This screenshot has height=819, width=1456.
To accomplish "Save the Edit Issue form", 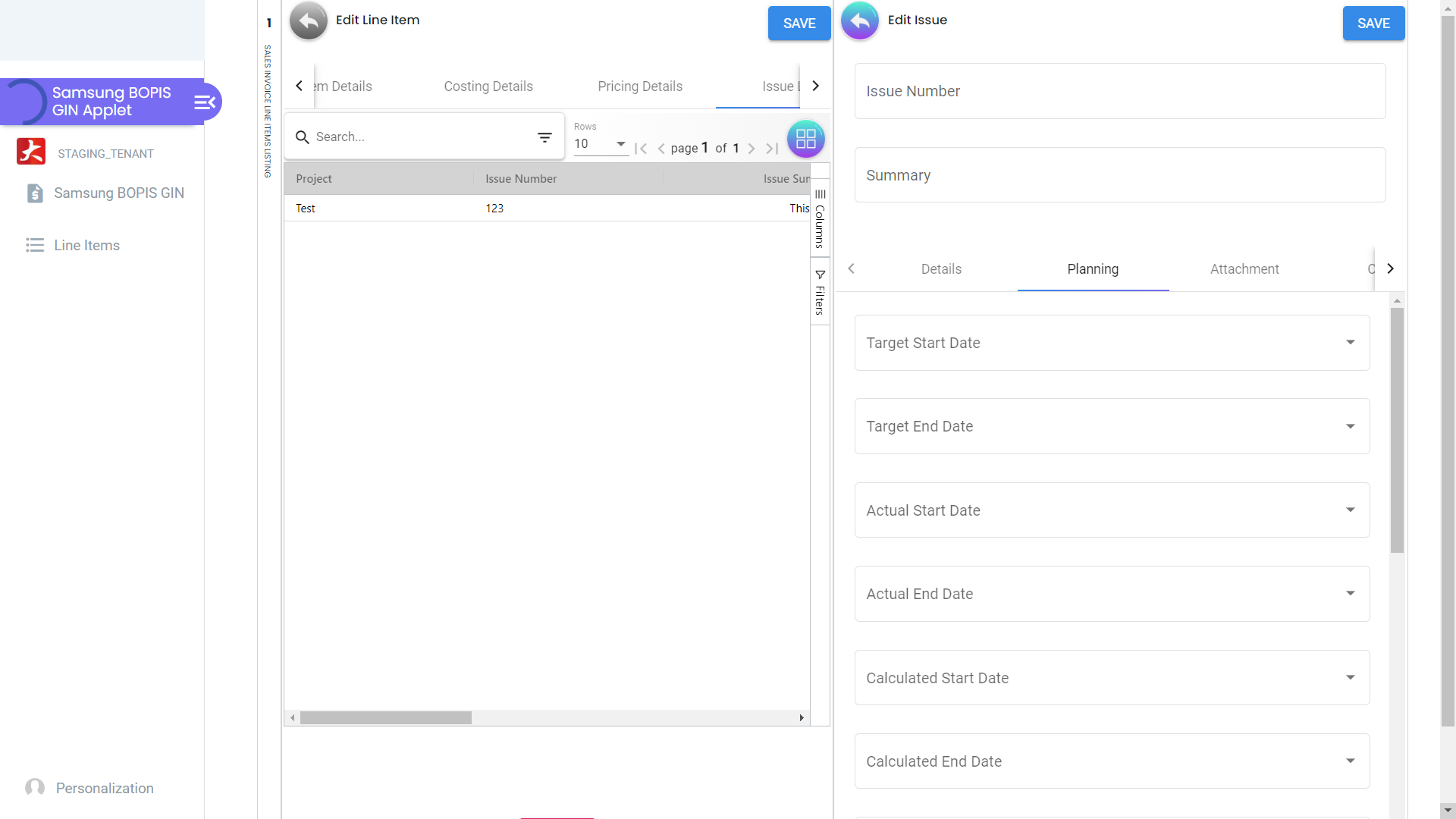I will pos(1373,24).
